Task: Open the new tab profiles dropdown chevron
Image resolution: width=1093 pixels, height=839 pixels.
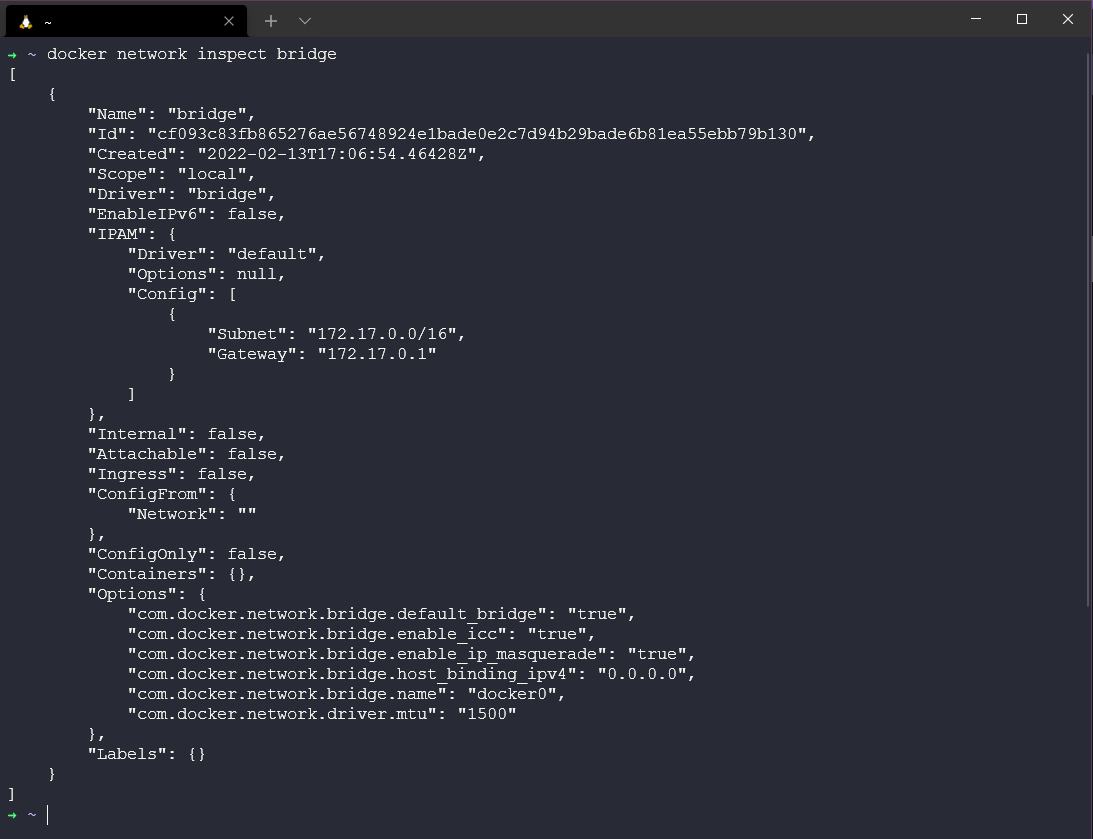Action: click(305, 21)
